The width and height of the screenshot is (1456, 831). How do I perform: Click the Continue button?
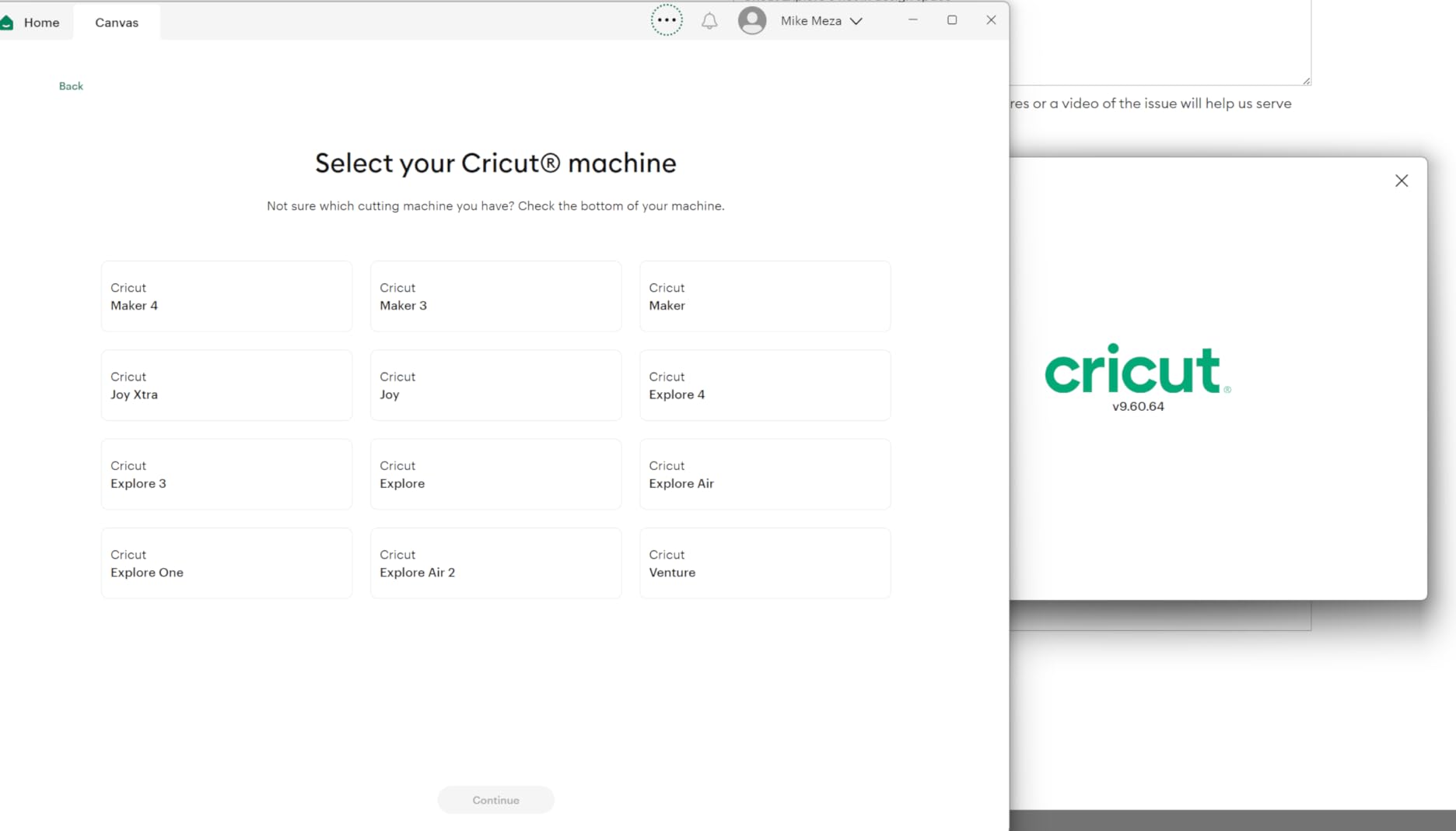(x=495, y=800)
